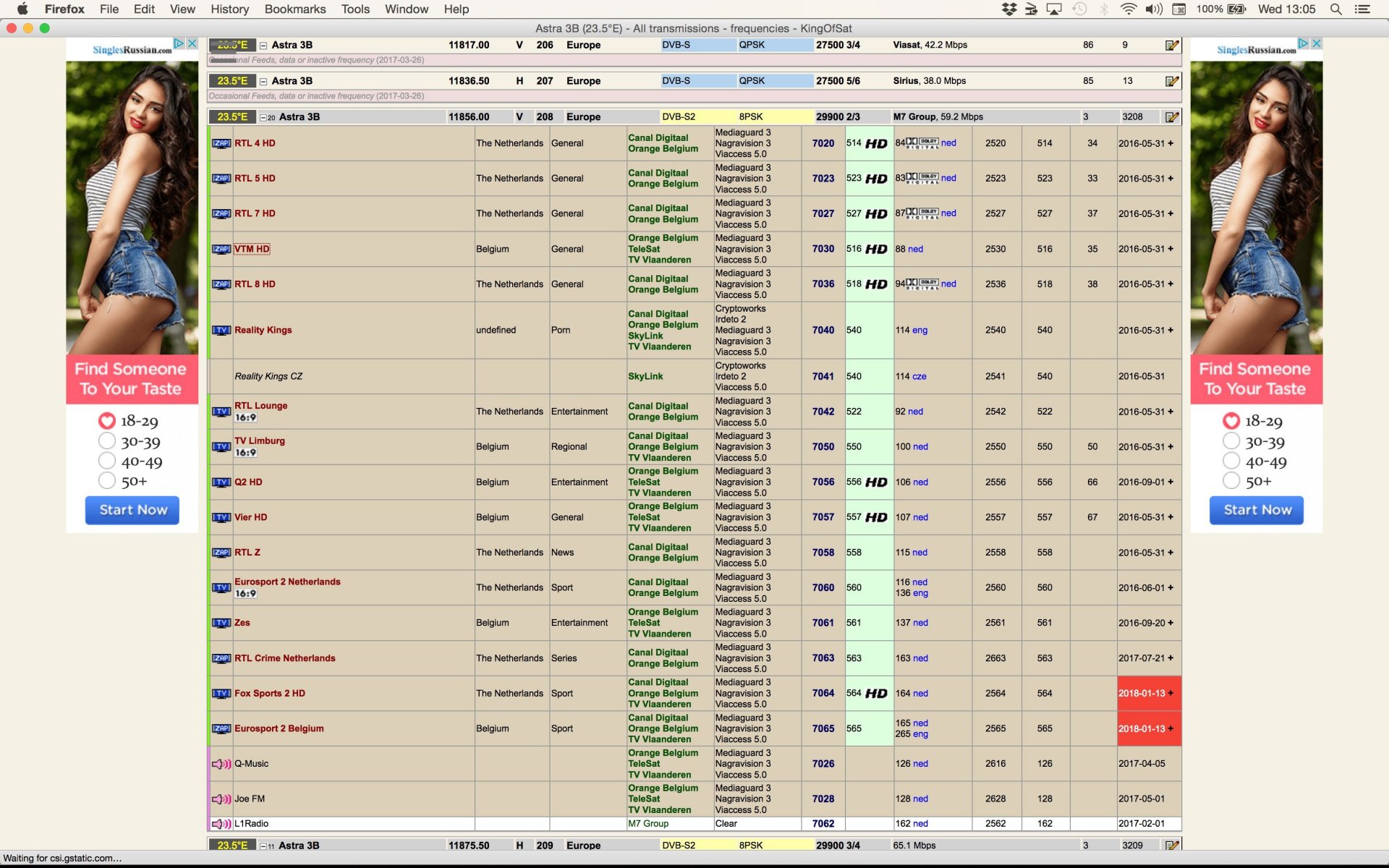Collapse the 11856.00 transponder channel list

(264, 117)
